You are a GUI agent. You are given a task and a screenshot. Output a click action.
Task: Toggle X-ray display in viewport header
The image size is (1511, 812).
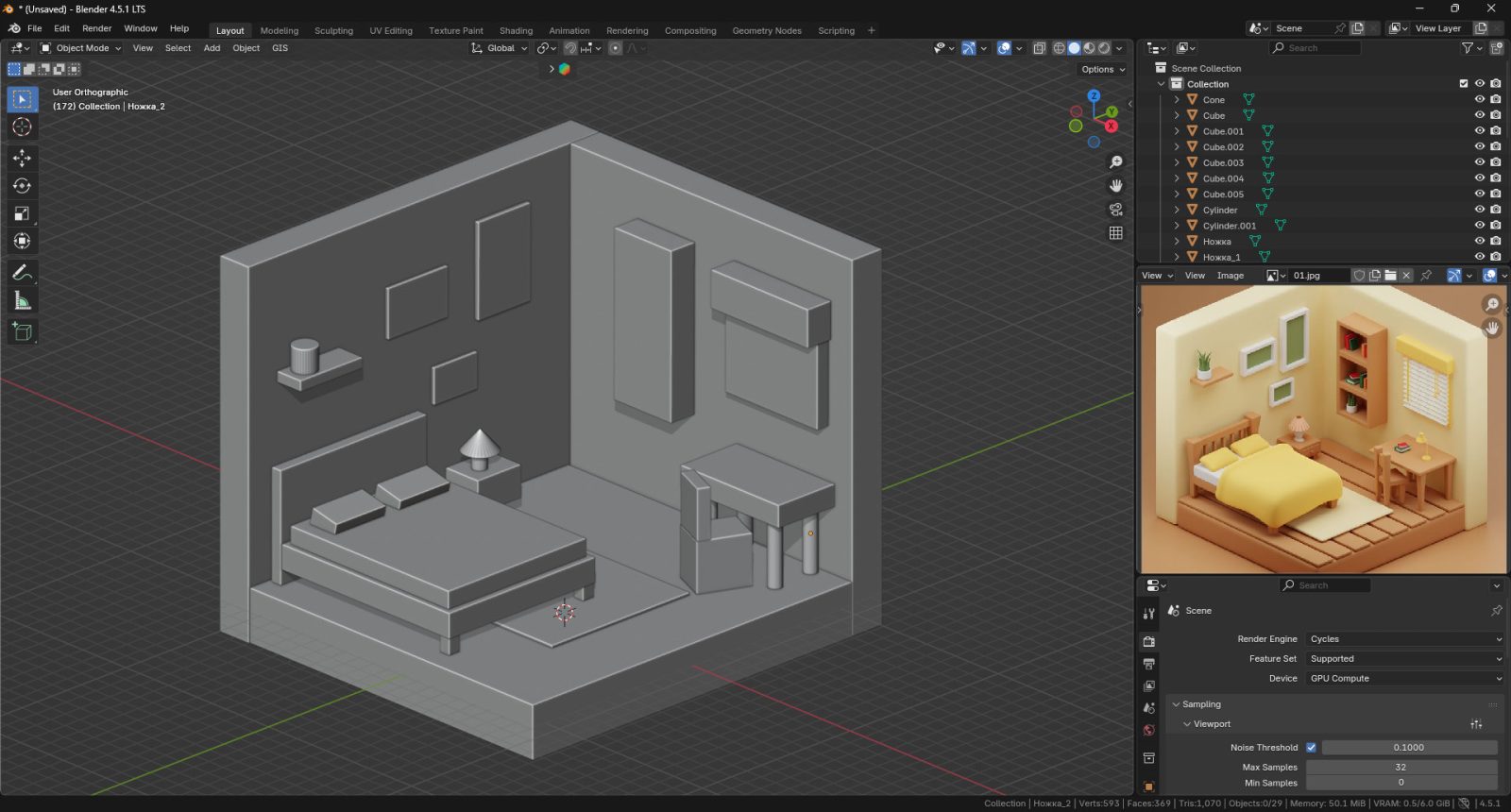1039,48
